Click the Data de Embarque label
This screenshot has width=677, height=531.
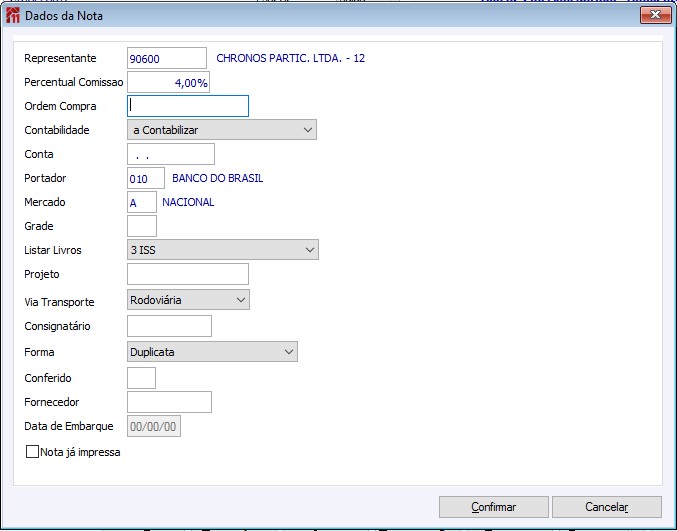(x=69, y=426)
